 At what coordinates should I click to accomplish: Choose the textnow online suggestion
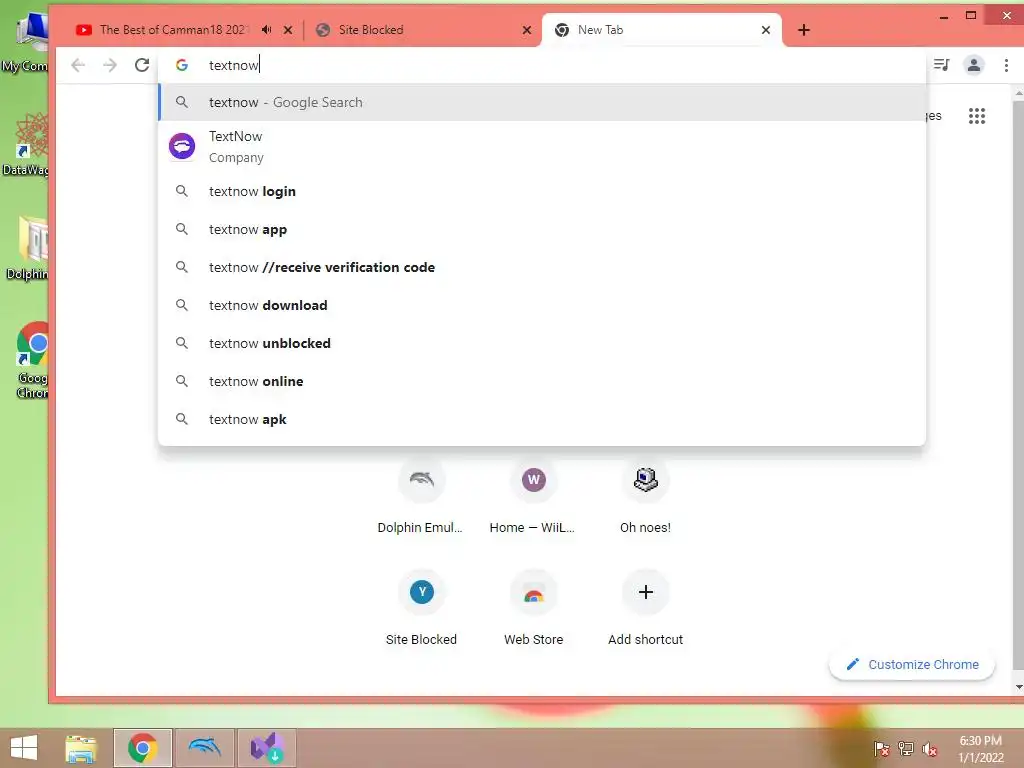(542, 381)
